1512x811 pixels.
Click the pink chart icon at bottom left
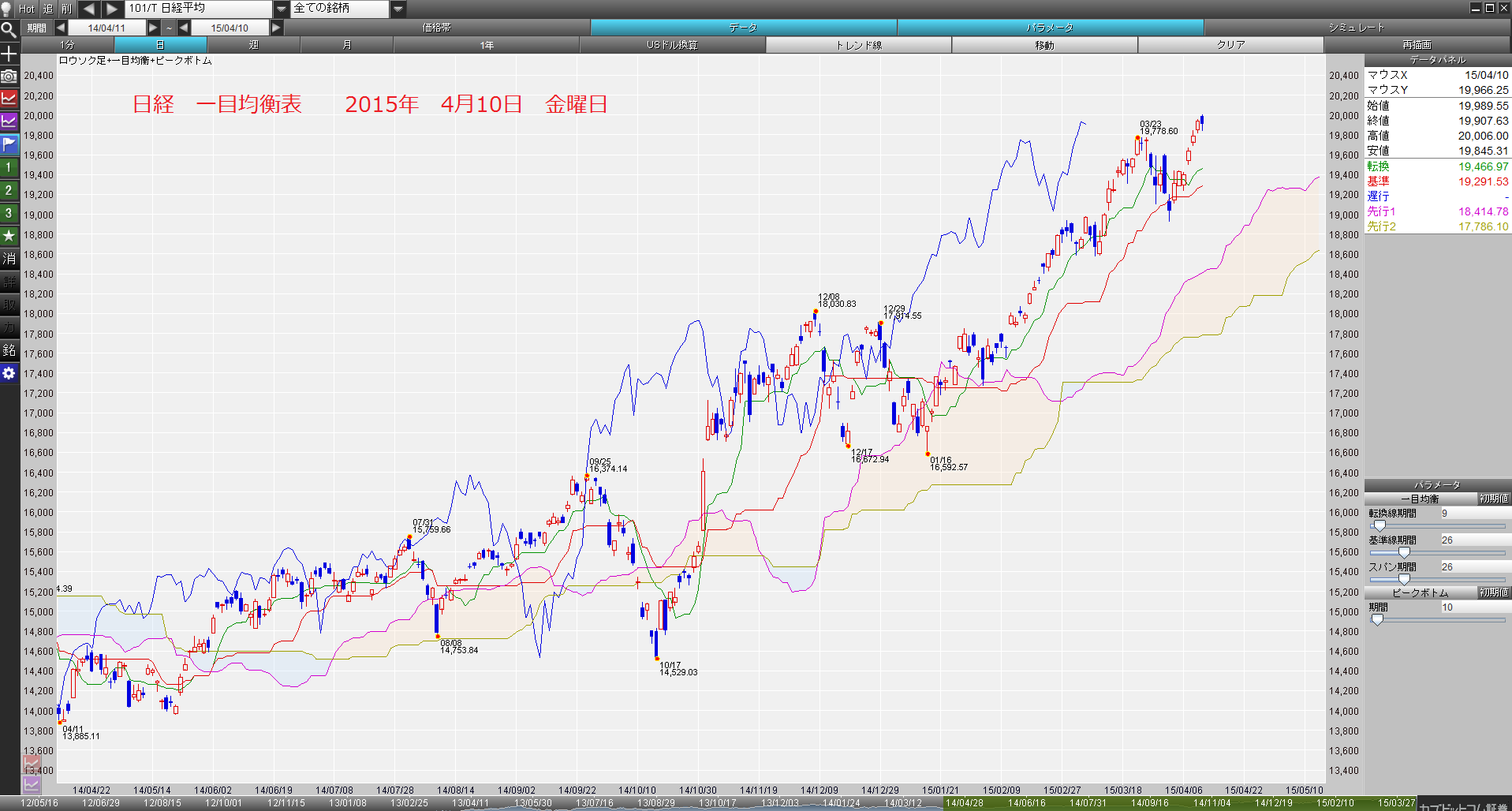point(31,764)
